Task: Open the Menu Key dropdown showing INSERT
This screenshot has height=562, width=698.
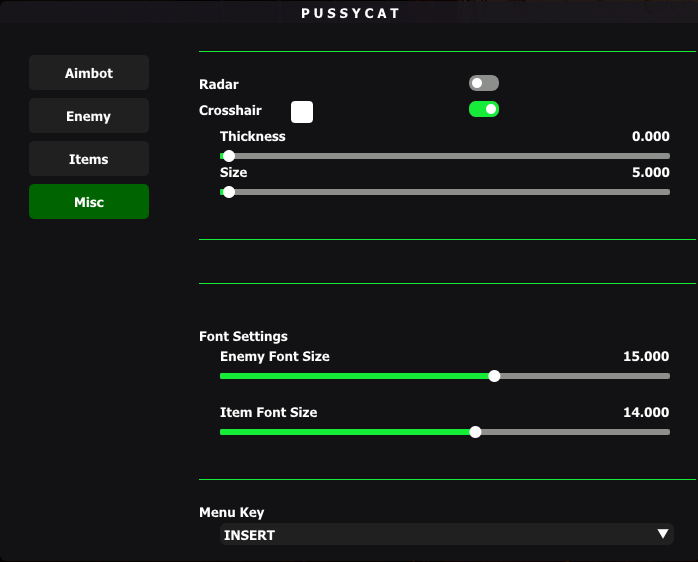Action: pos(446,534)
